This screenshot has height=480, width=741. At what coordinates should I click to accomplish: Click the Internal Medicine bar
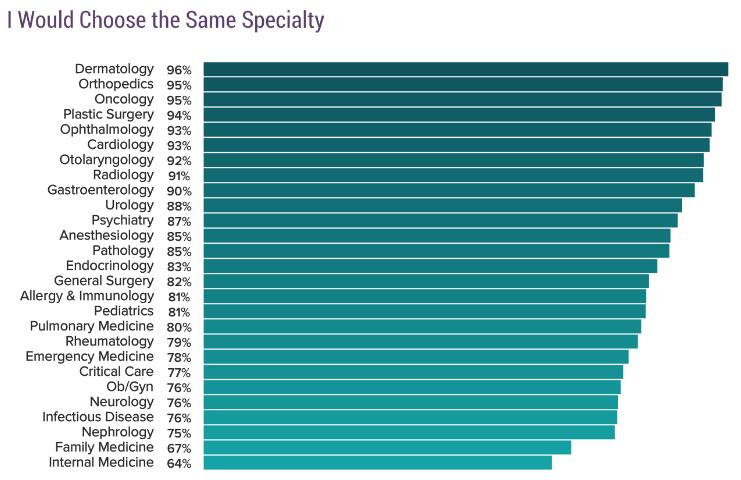click(377, 463)
